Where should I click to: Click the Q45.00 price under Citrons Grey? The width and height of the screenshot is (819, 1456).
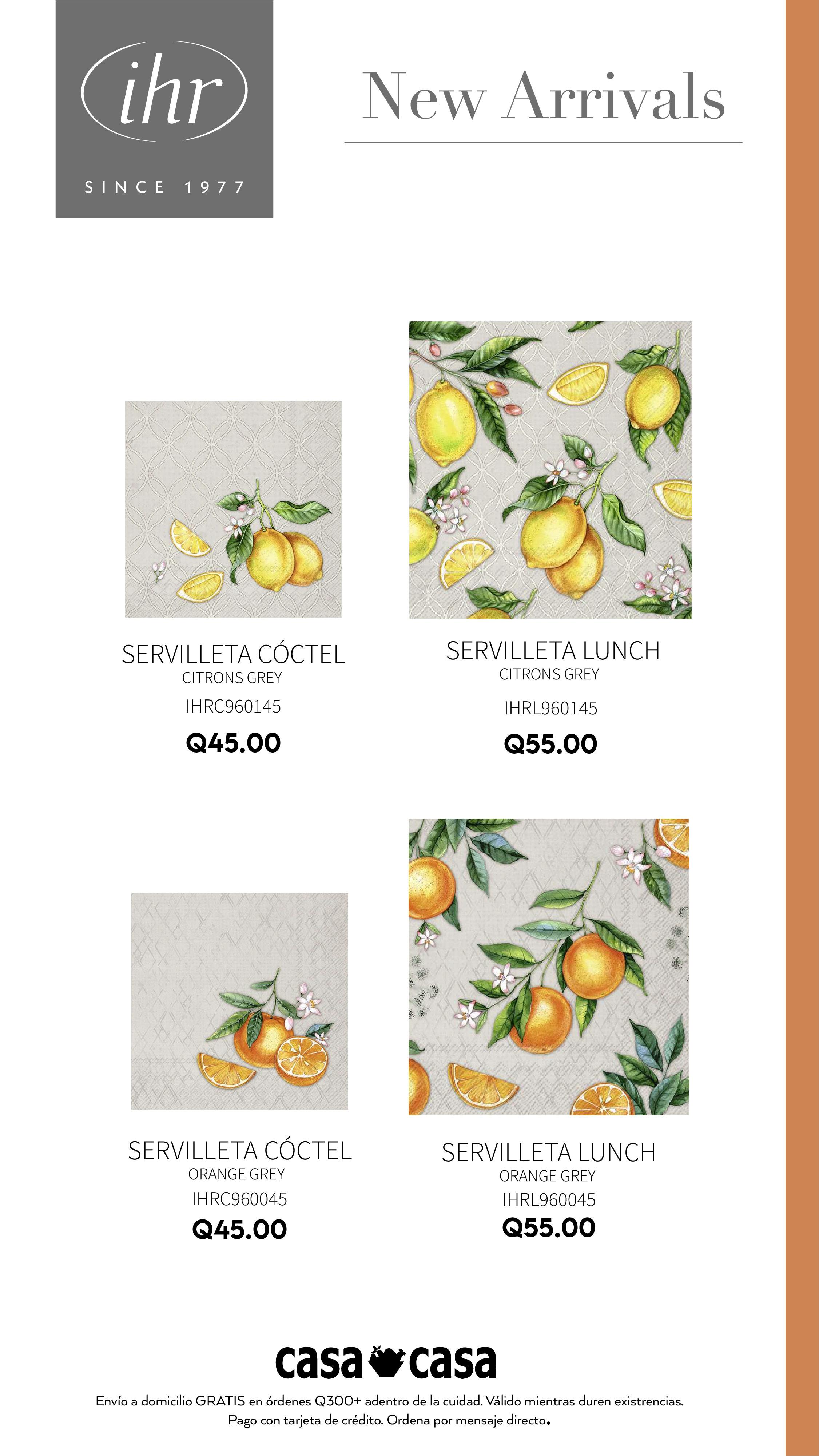click(x=234, y=743)
